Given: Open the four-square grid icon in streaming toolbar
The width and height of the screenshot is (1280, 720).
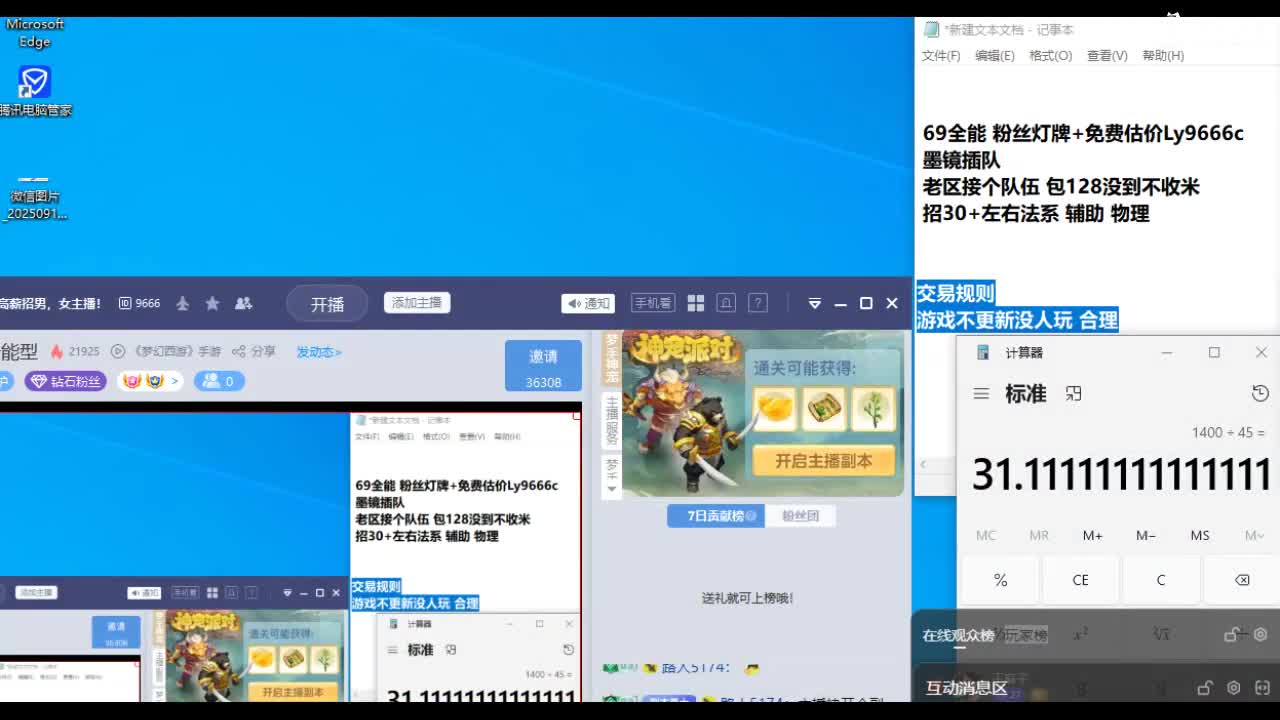Looking at the screenshot, I should (x=696, y=303).
